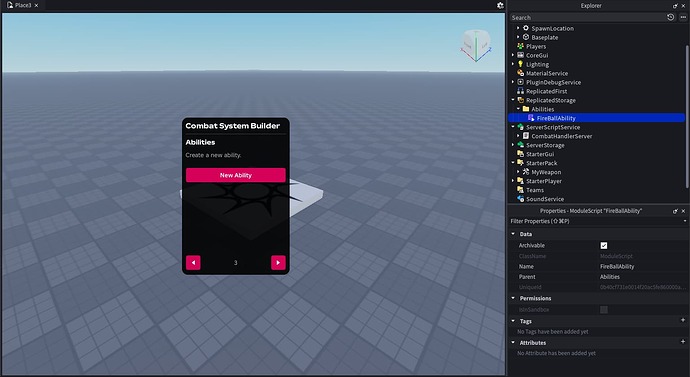Click the SoundService icon
690x377 pixels.
(x=521, y=199)
